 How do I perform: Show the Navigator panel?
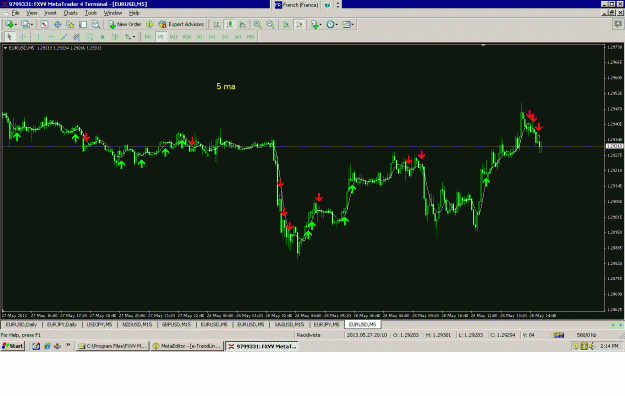[70, 24]
